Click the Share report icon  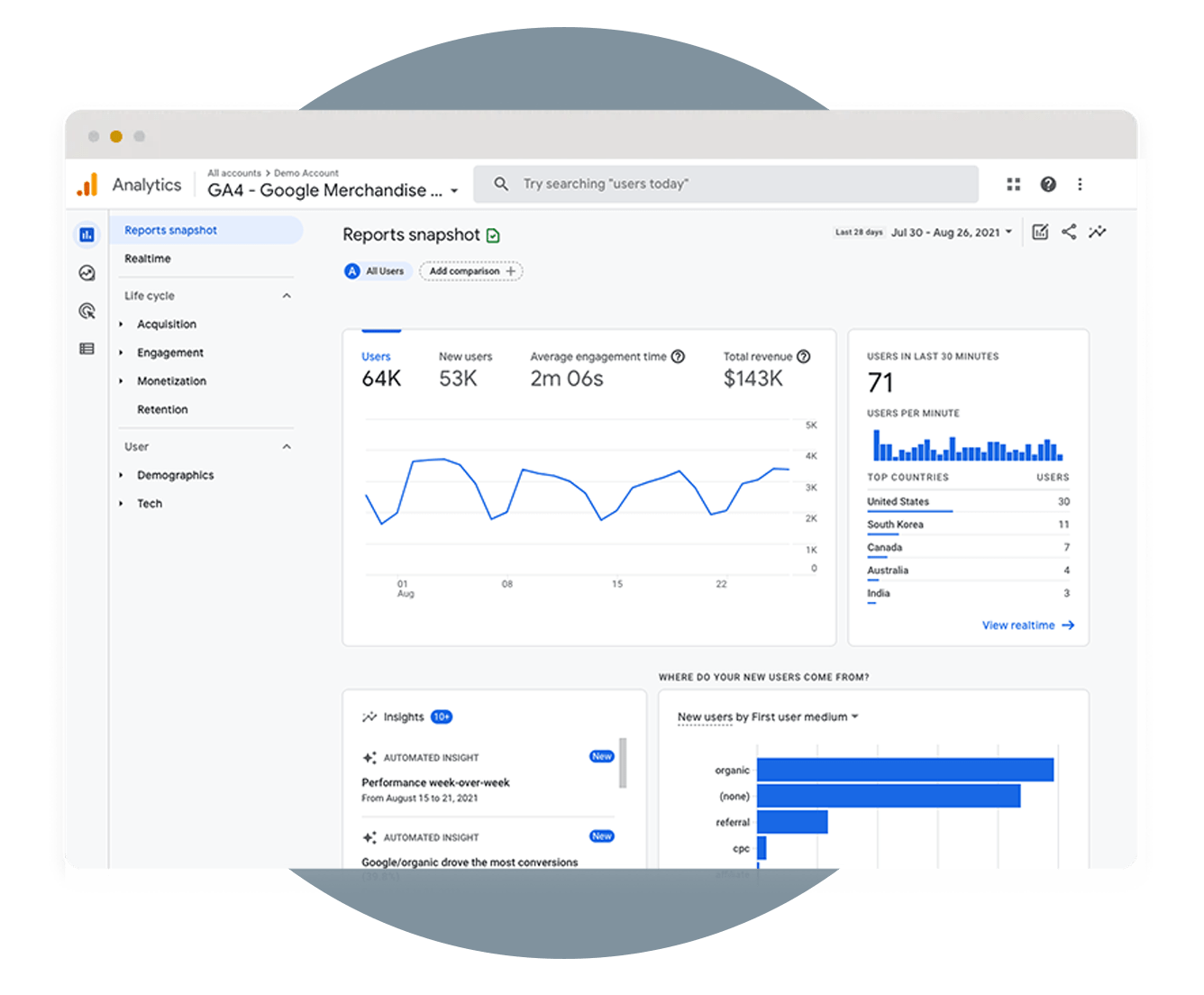point(1069,232)
